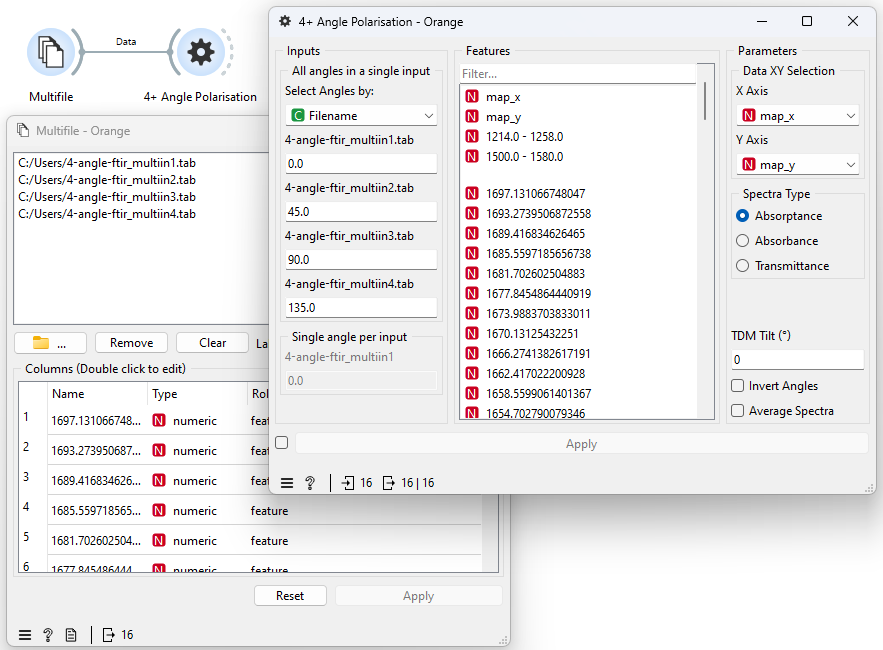Click the report icon in Multifile status bar
This screenshot has width=883, height=650.
[x=71, y=635]
